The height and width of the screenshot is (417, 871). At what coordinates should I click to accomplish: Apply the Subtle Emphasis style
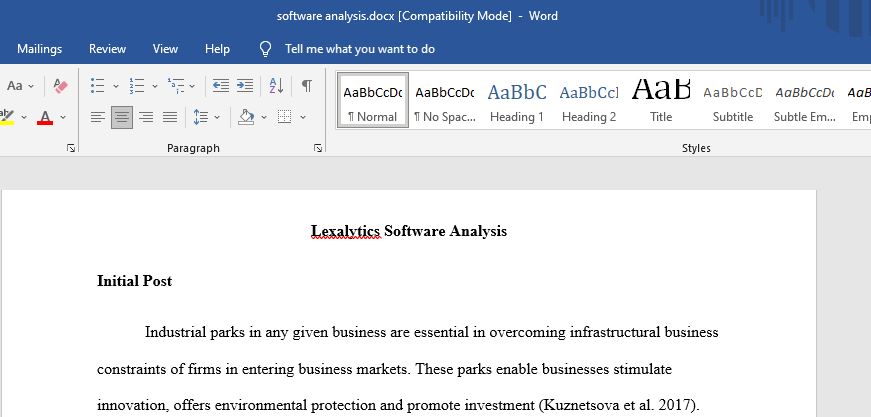tap(805, 101)
